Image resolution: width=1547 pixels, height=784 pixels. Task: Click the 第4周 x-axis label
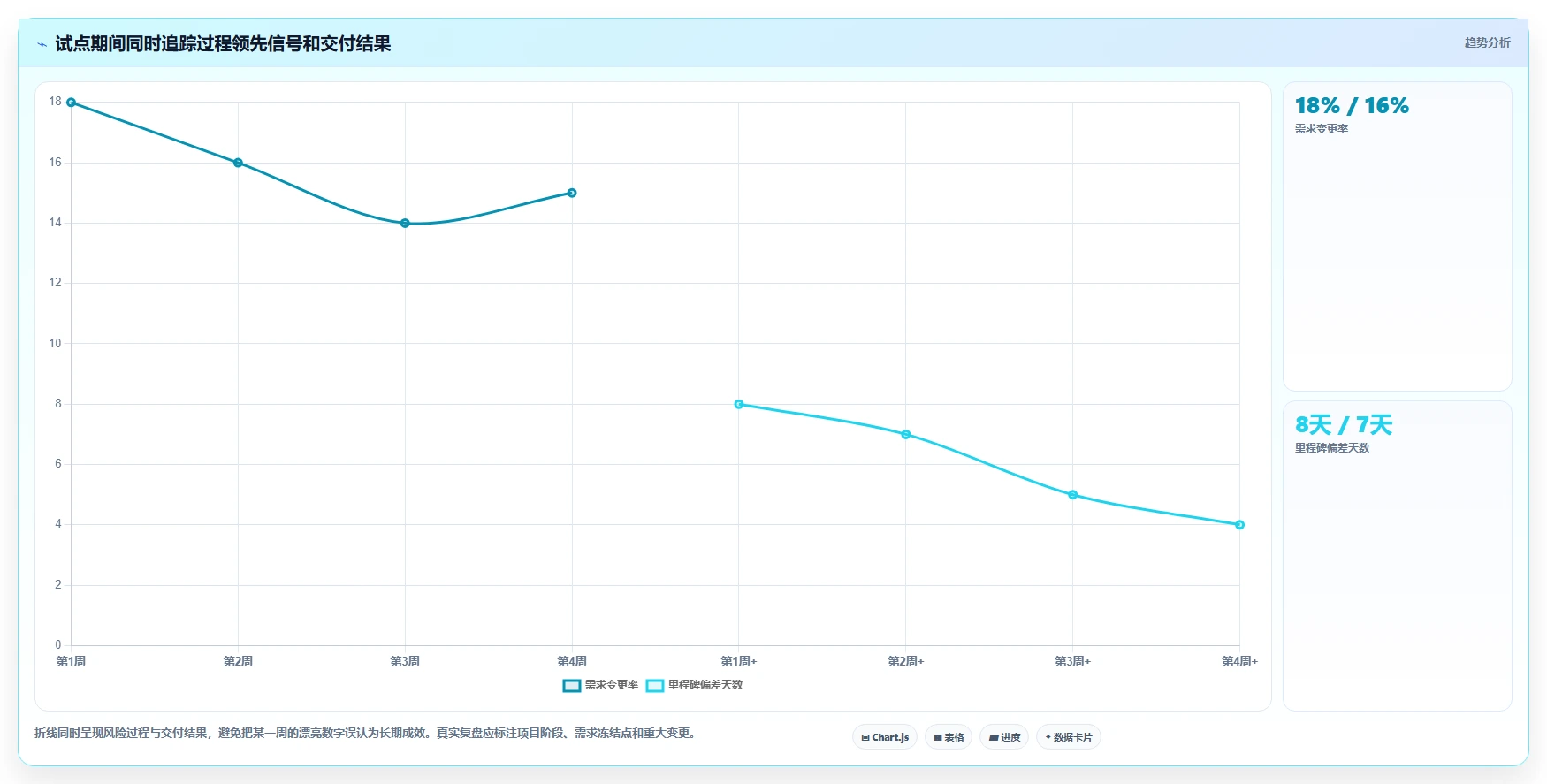[x=572, y=661]
